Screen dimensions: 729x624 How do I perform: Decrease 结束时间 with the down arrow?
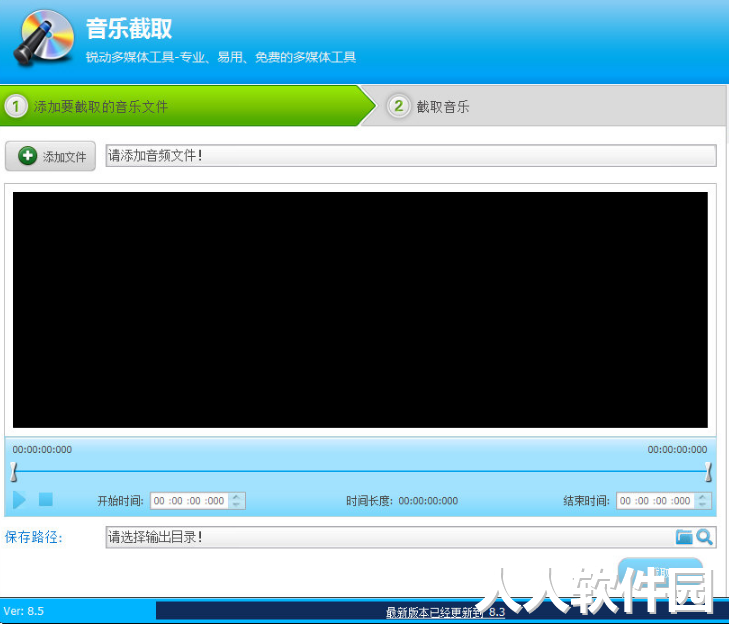pos(702,505)
